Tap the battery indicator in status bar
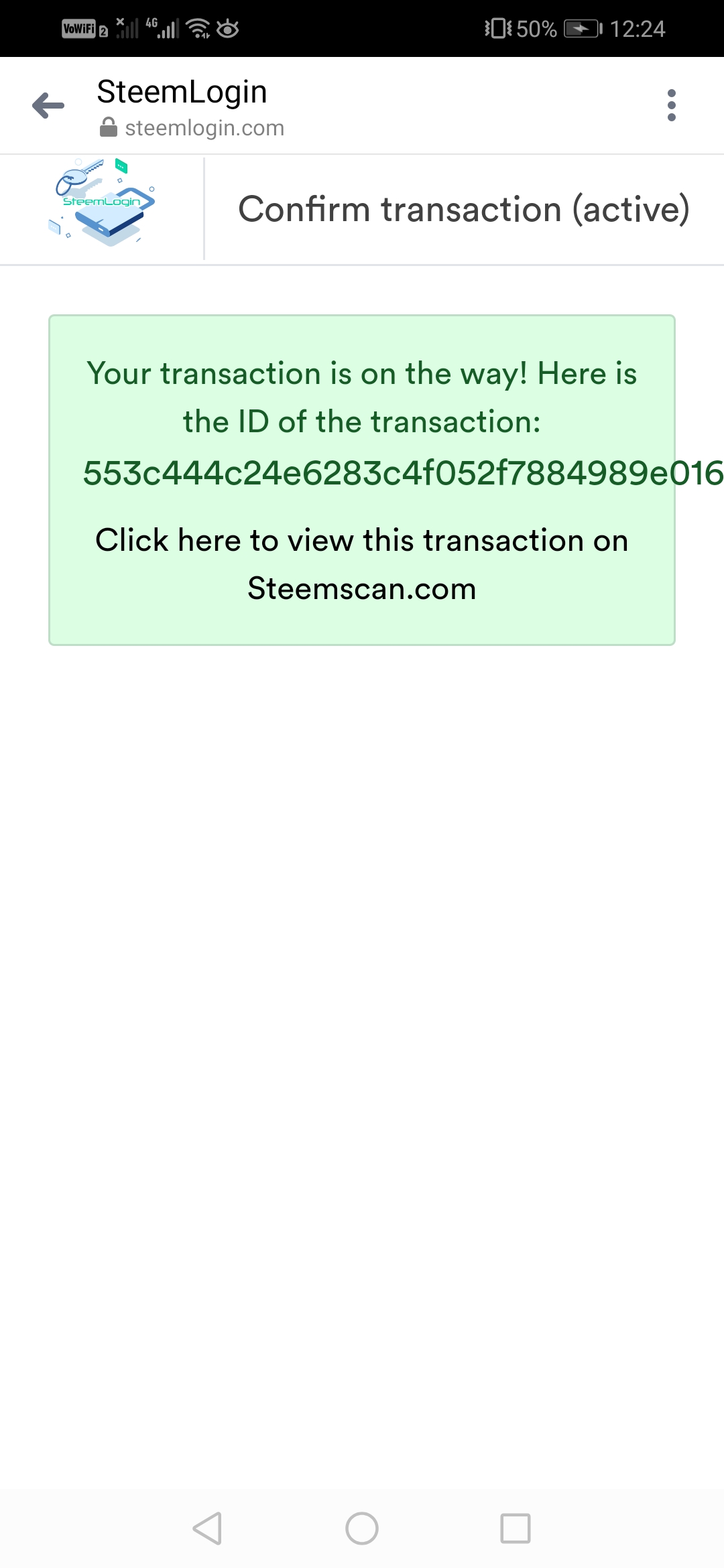The image size is (724, 1568). point(583,29)
